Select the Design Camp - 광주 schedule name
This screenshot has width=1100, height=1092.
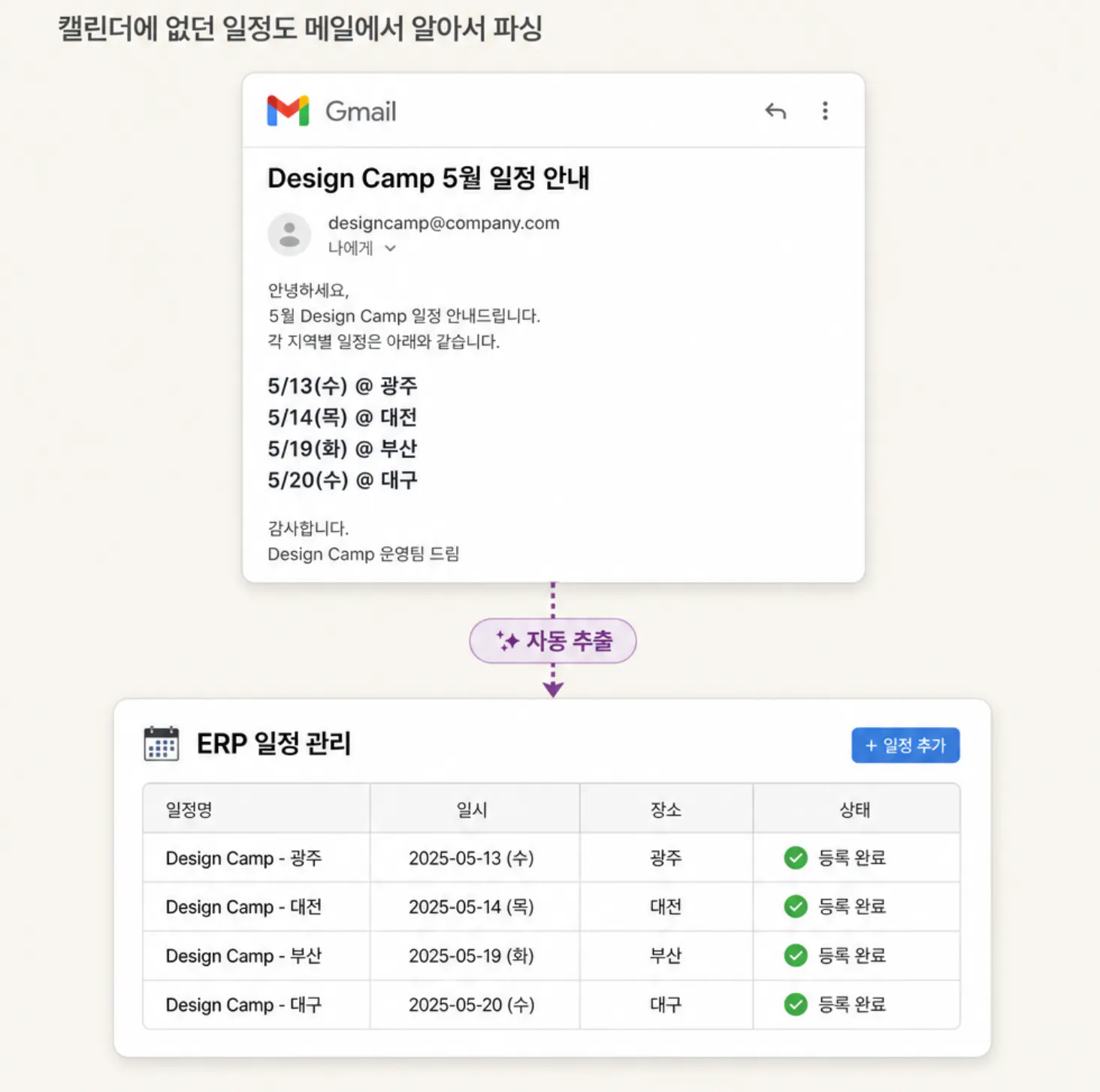[x=243, y=858]
